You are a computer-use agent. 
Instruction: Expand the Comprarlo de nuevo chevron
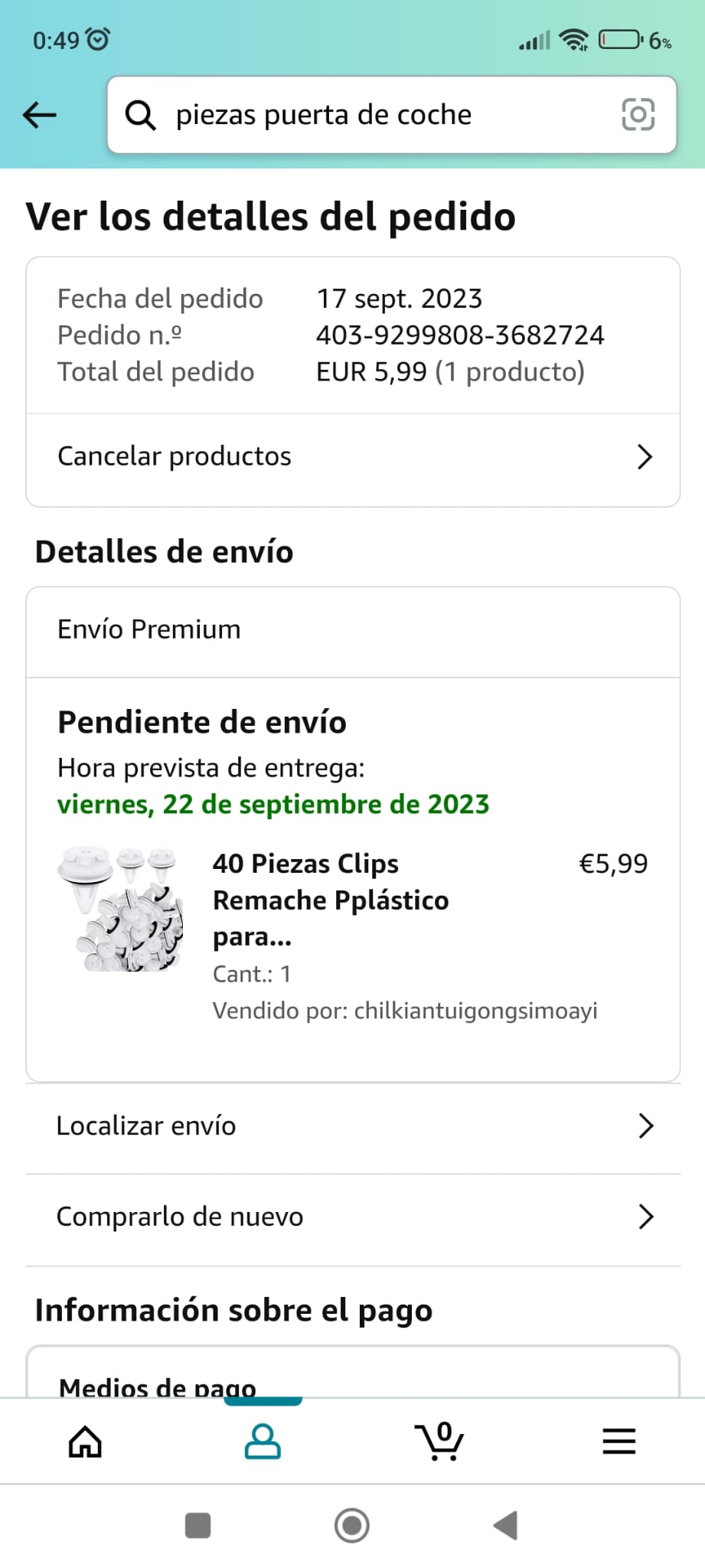pos(645,1217)
